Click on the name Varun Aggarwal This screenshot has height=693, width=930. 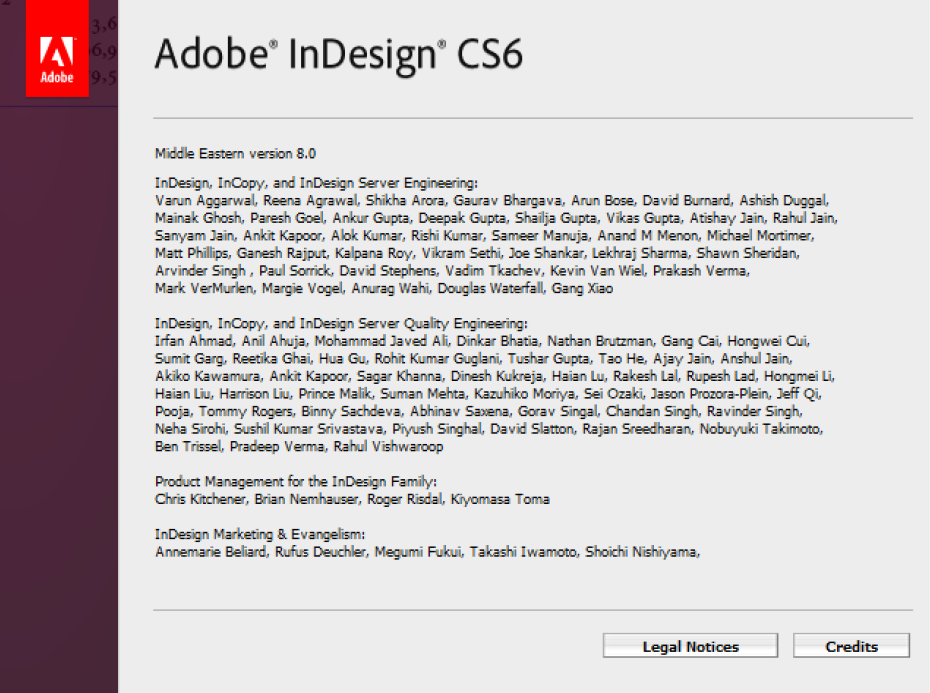(205, 200)
